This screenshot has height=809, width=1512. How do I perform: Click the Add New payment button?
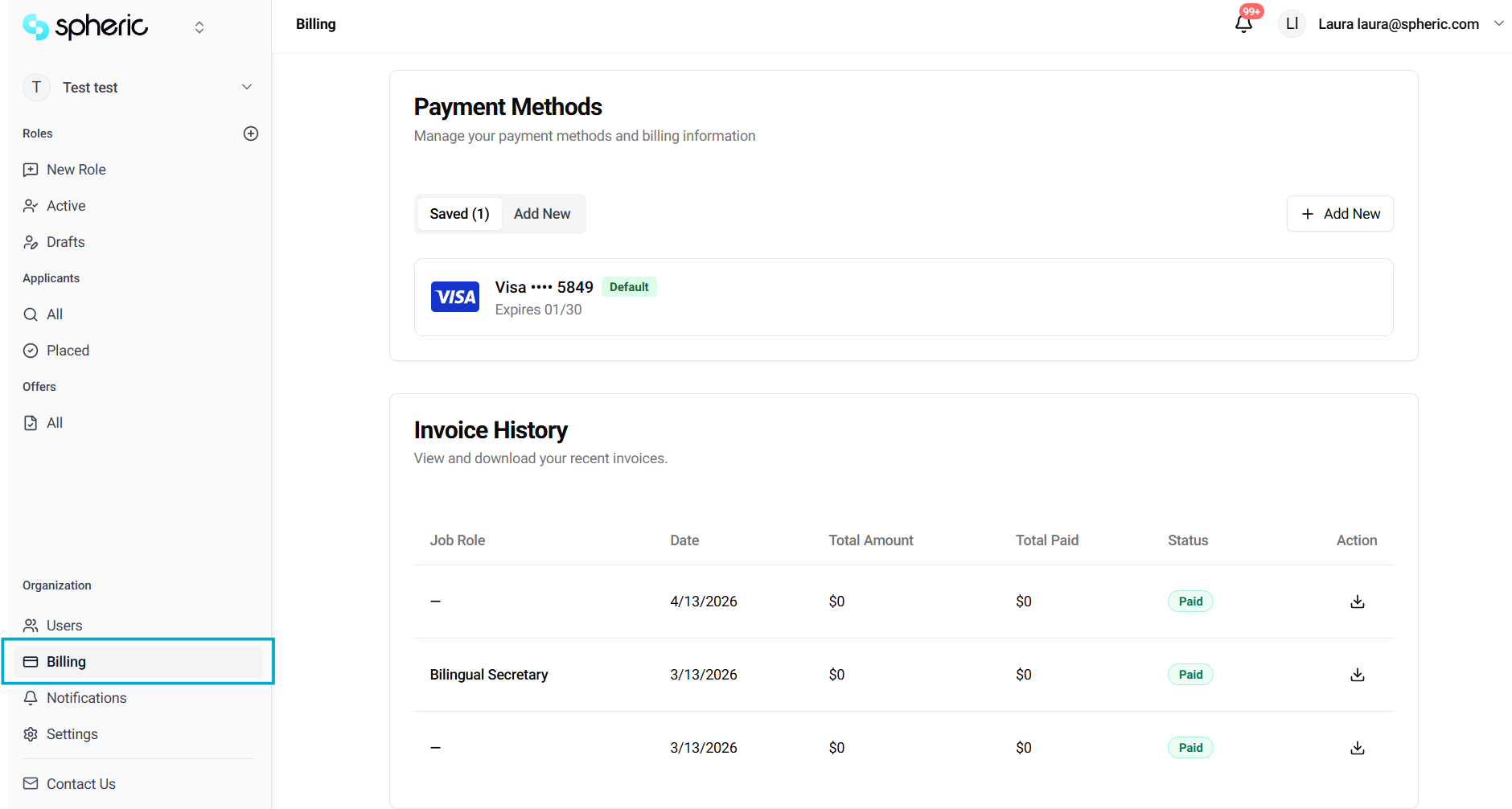1340,214
